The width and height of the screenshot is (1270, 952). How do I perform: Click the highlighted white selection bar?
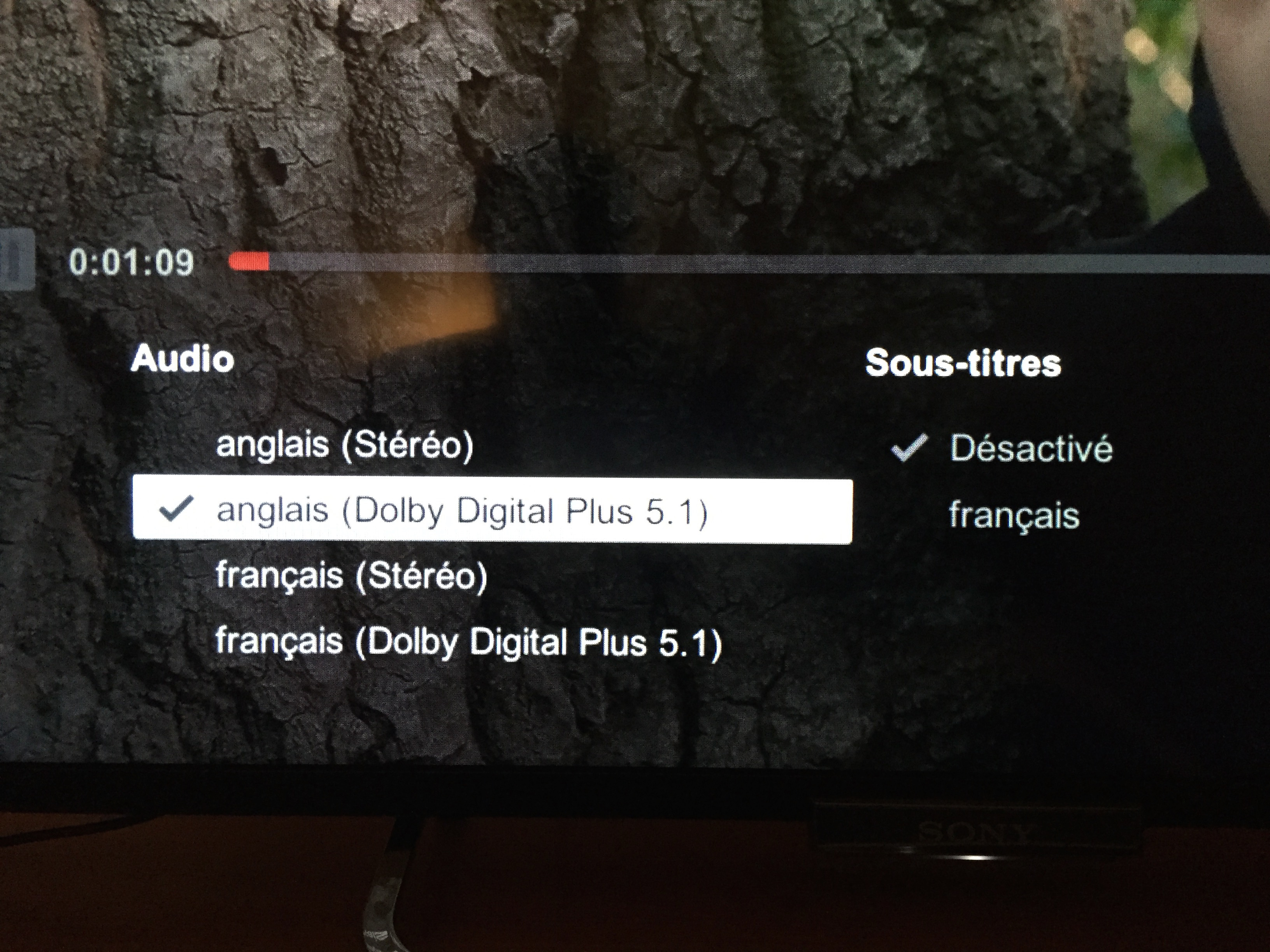(x=492, y=511)
